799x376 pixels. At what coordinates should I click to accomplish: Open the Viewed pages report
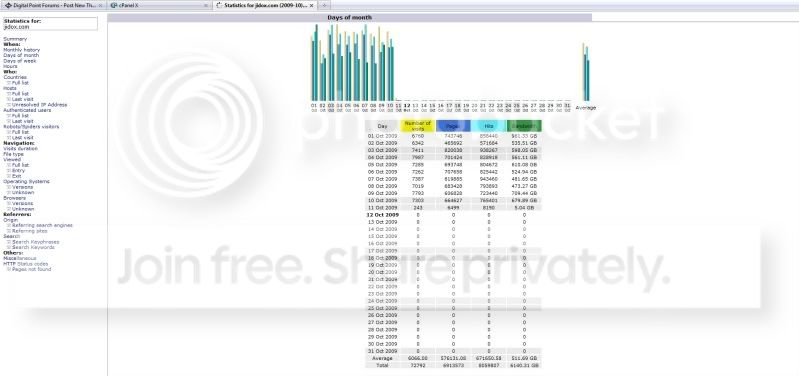tap(12, 159)
